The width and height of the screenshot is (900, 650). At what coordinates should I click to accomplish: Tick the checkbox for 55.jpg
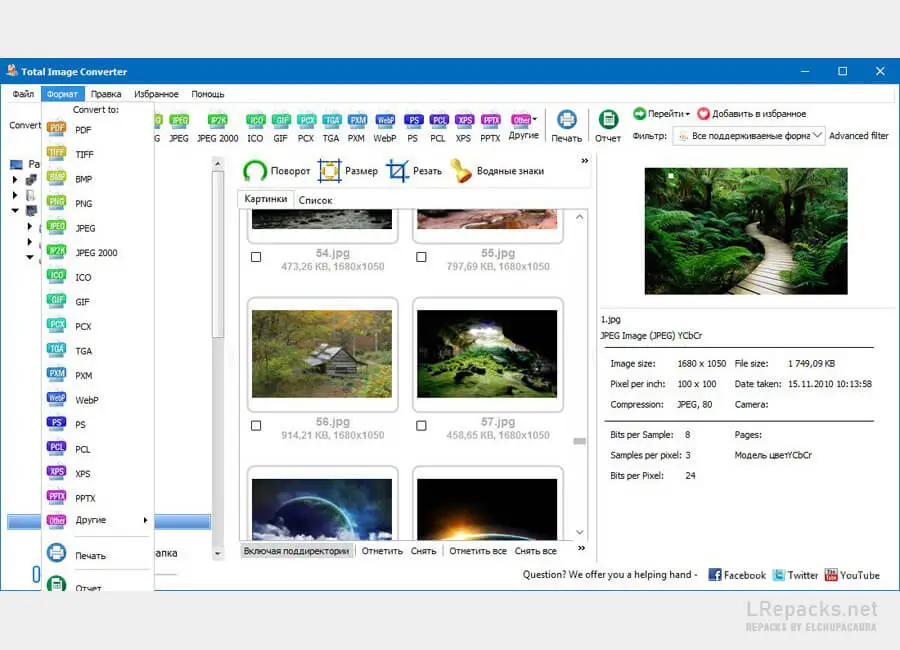421,257
